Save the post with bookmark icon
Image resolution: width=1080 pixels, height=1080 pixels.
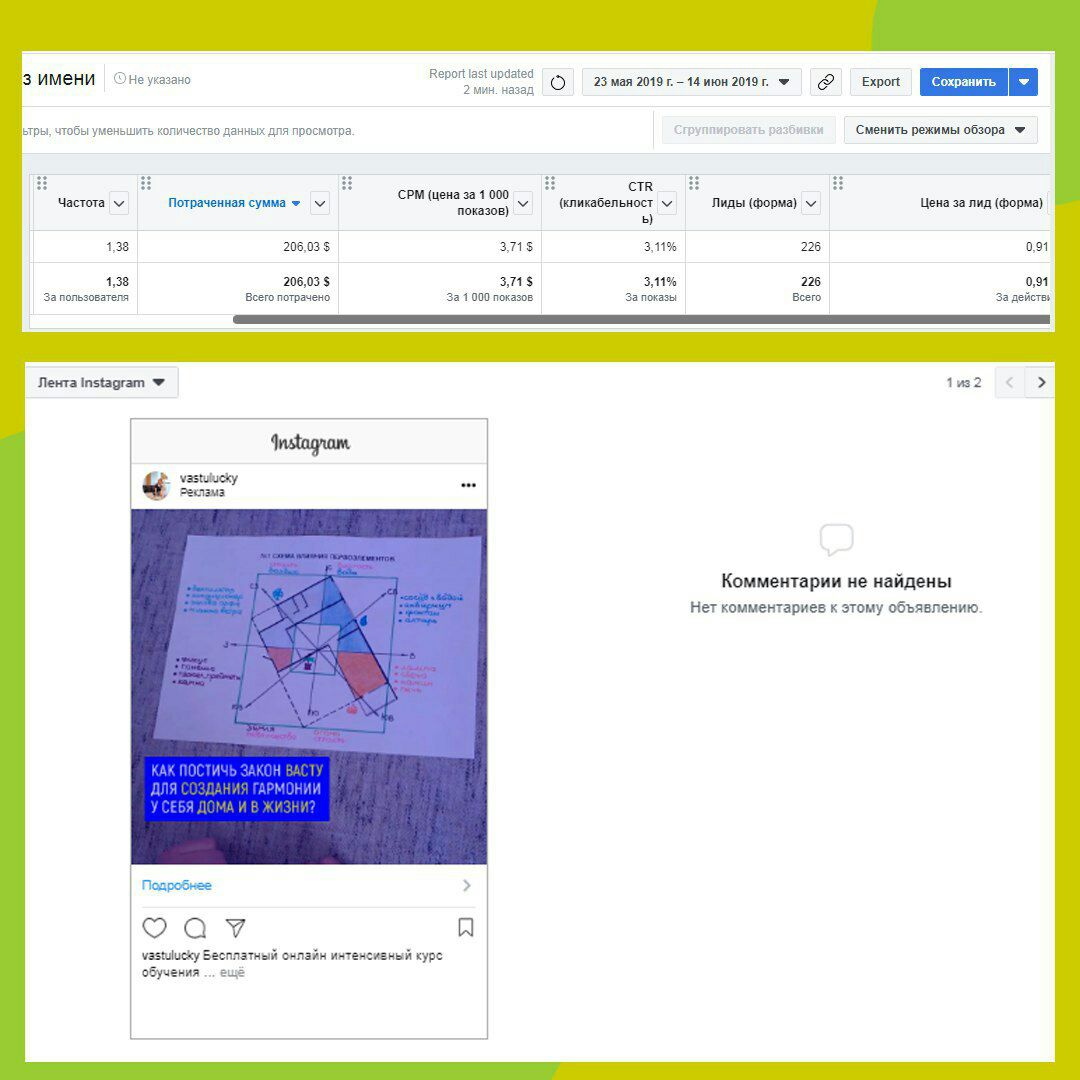point(466,928)
